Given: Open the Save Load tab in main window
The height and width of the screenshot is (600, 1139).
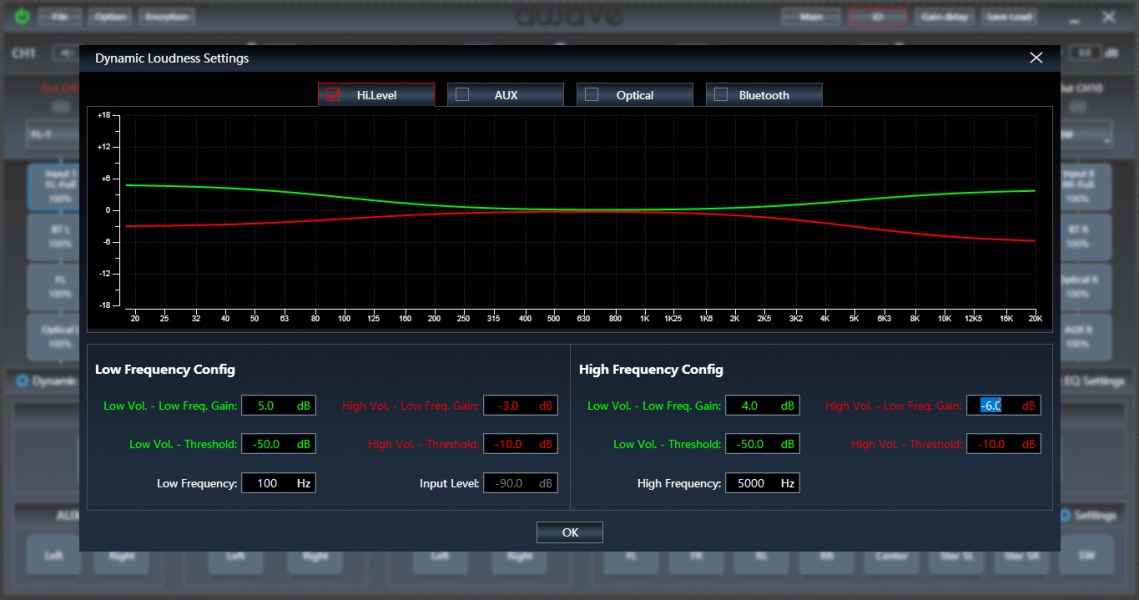Looking at the screenshot, I should pos(1009,17).
